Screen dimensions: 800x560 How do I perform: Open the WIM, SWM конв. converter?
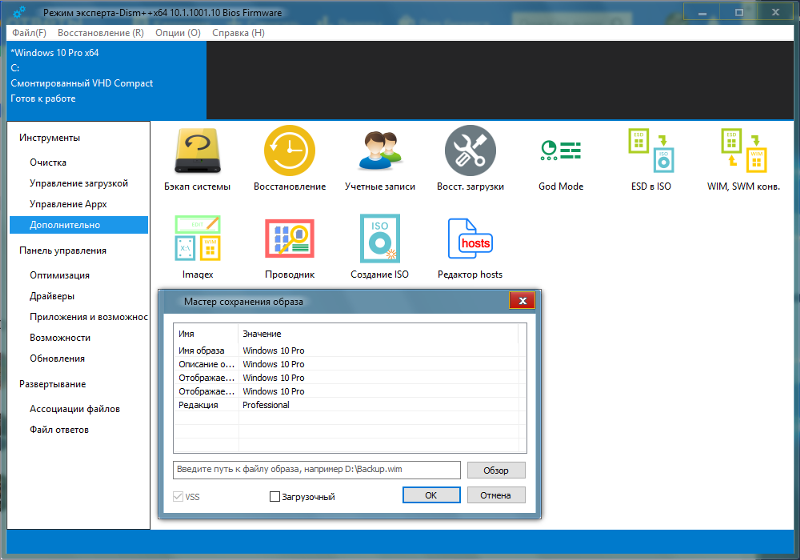click(743, 159)
